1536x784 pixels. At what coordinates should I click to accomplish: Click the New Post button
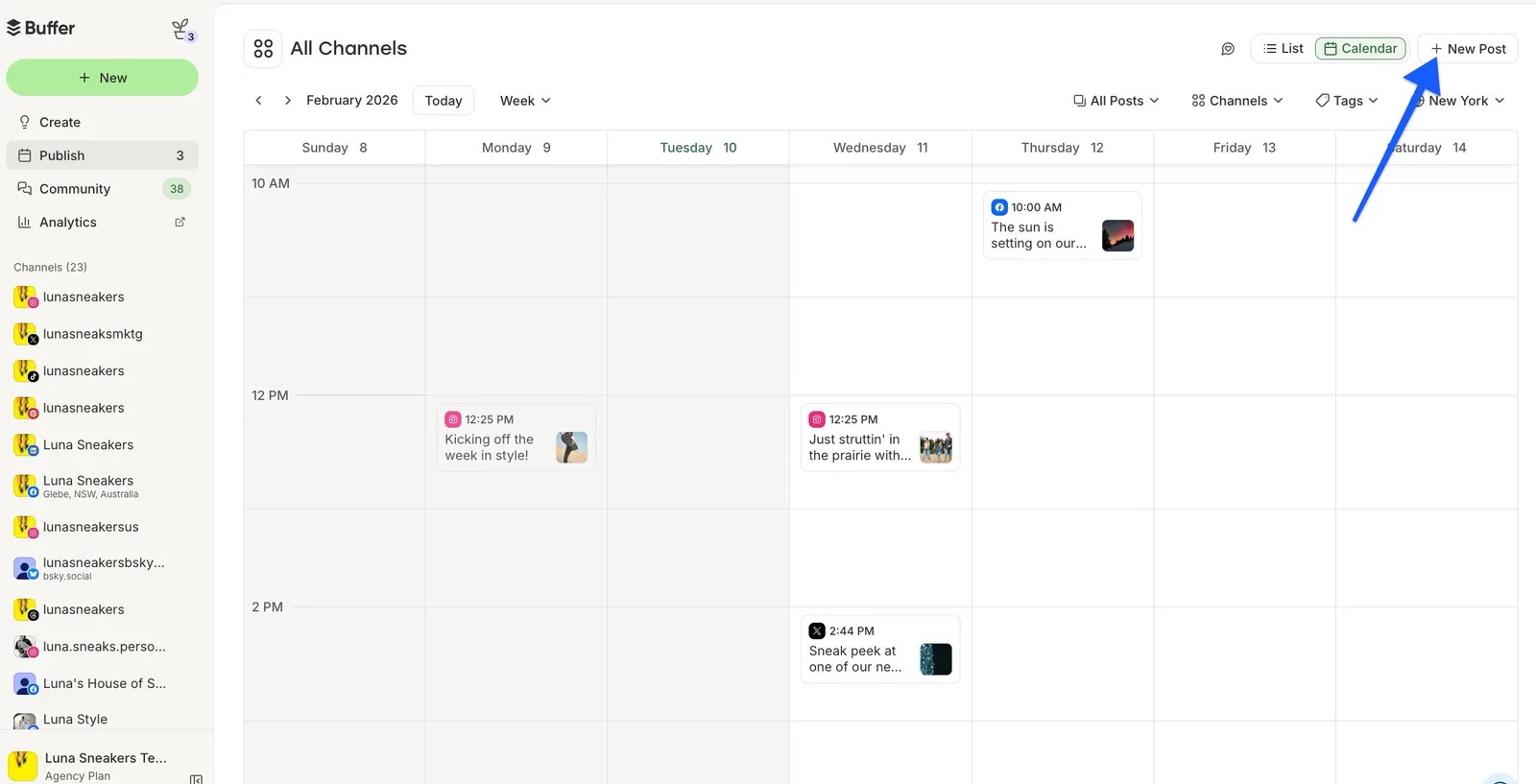tap(1467, 49)
